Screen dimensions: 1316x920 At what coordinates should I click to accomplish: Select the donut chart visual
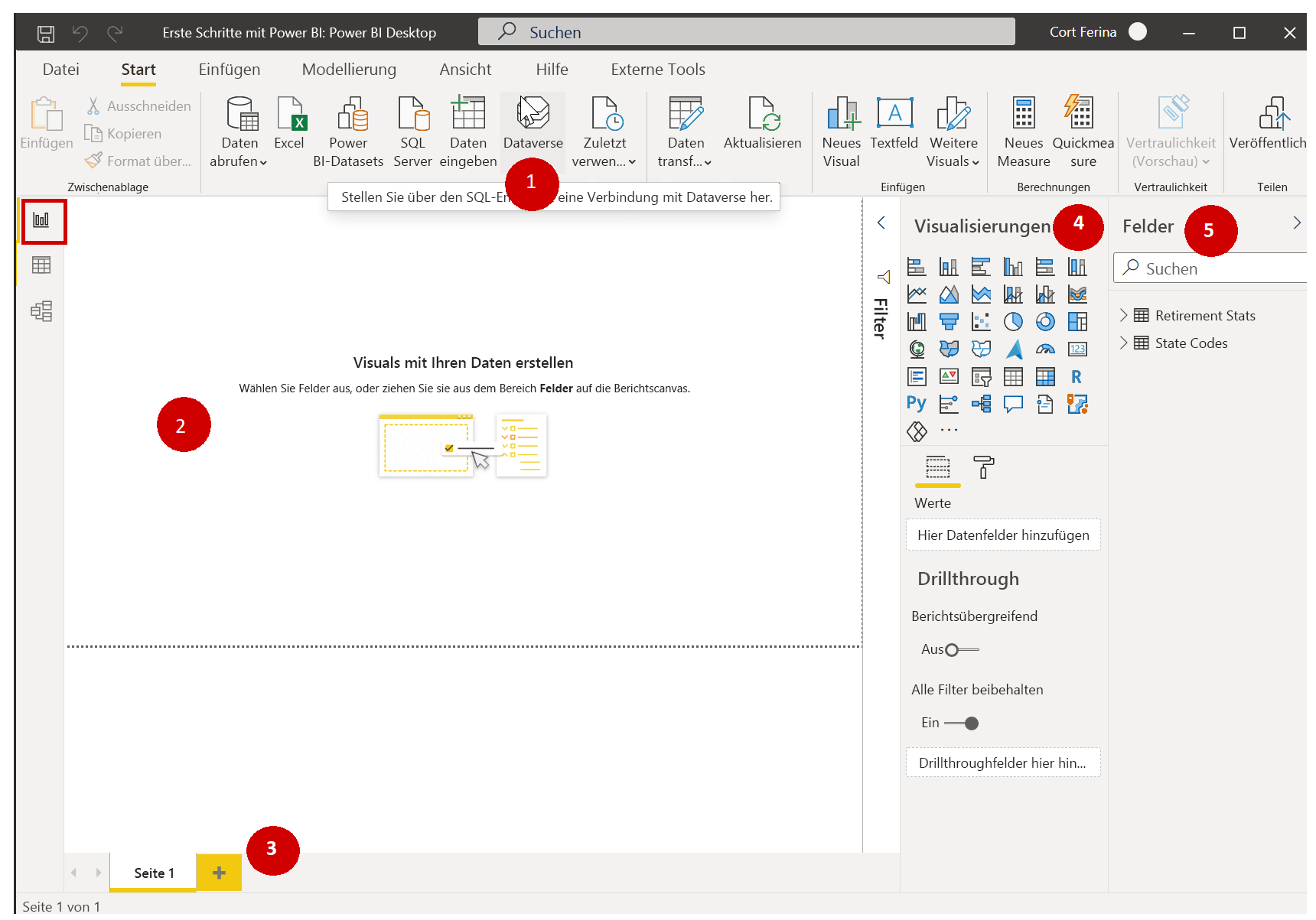tap(1045, 322)
